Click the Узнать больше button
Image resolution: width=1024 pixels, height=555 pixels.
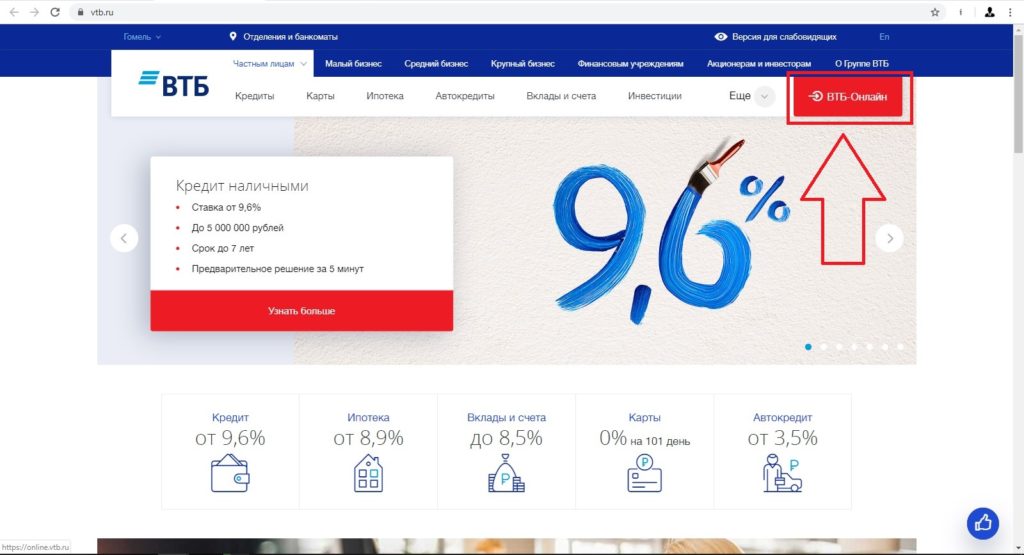(302, 311)
